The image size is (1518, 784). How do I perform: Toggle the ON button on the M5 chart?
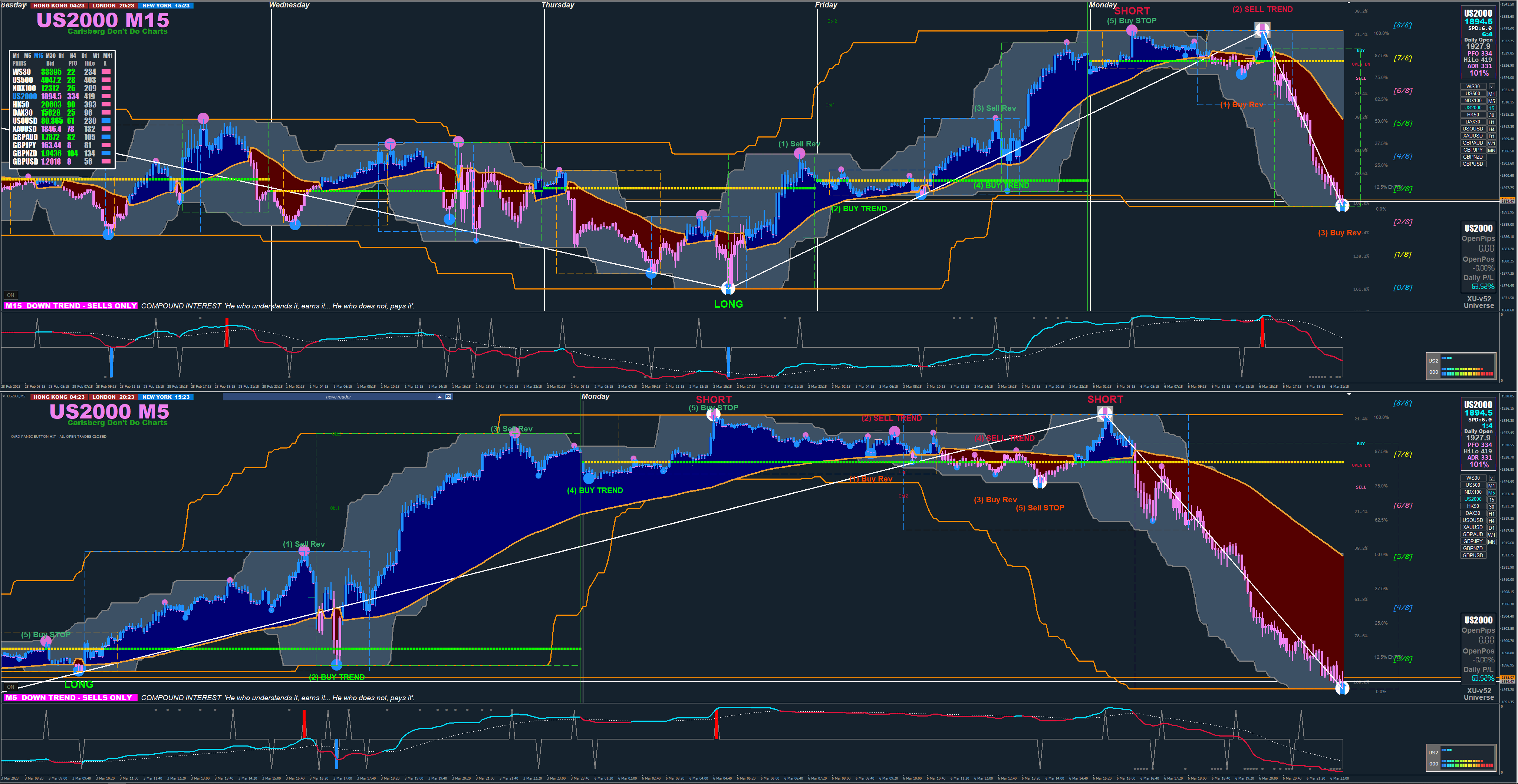[11, 687]
